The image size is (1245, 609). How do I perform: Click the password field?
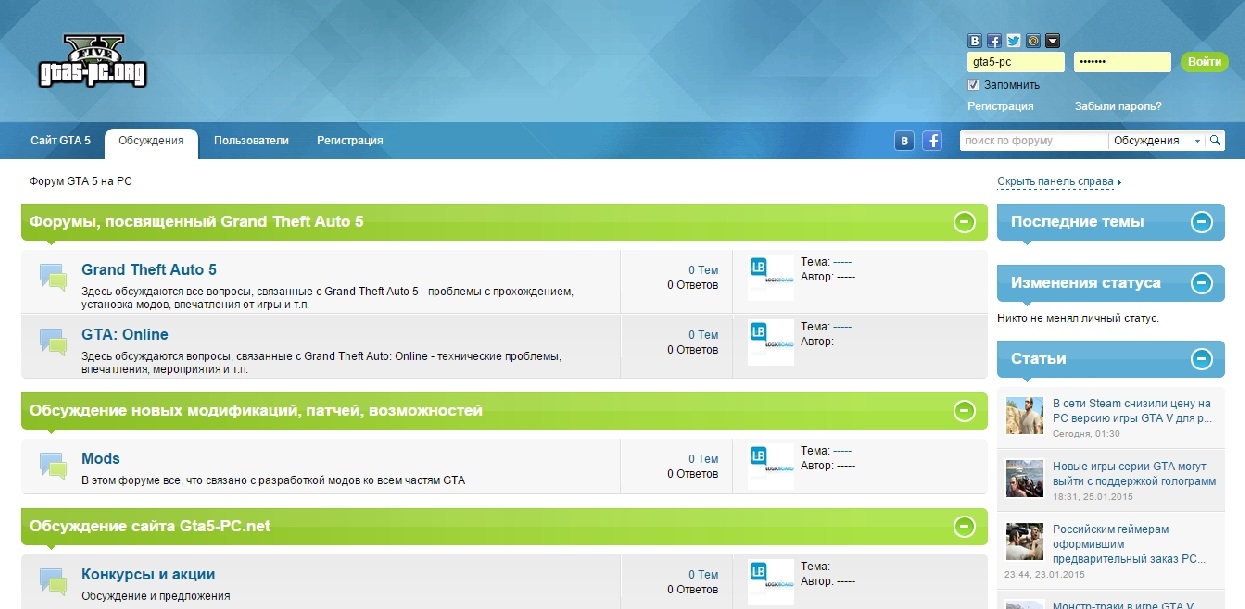pos(1122,62)
